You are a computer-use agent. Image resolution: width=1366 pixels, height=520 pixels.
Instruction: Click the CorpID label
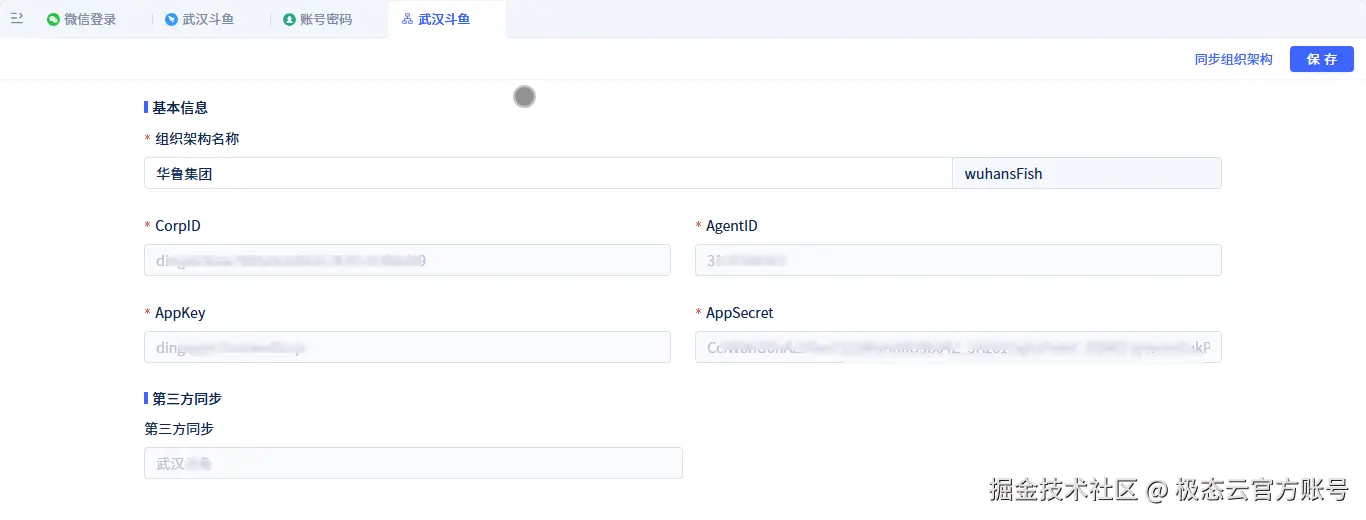178,226
